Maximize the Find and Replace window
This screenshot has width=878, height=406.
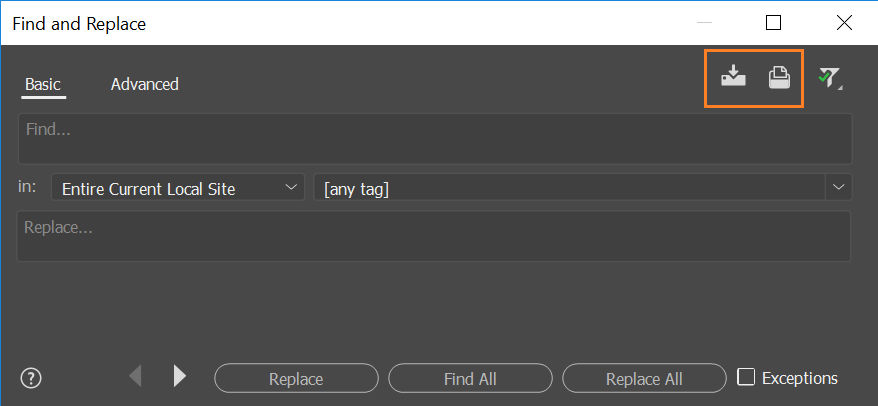[773, 22]
